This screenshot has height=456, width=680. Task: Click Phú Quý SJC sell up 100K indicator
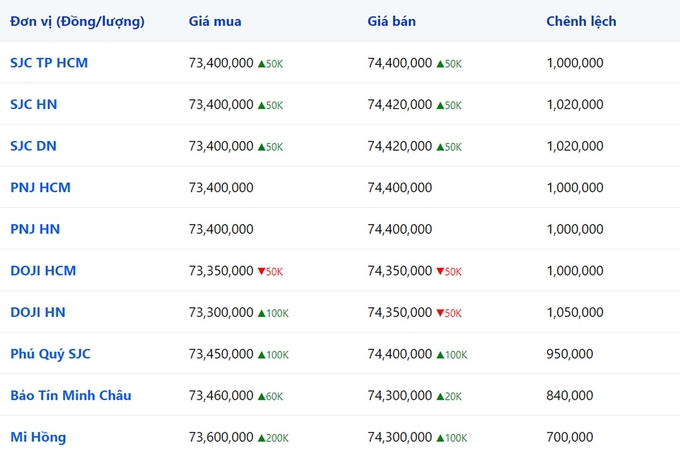pyautogui.click(x=452, y=355)
